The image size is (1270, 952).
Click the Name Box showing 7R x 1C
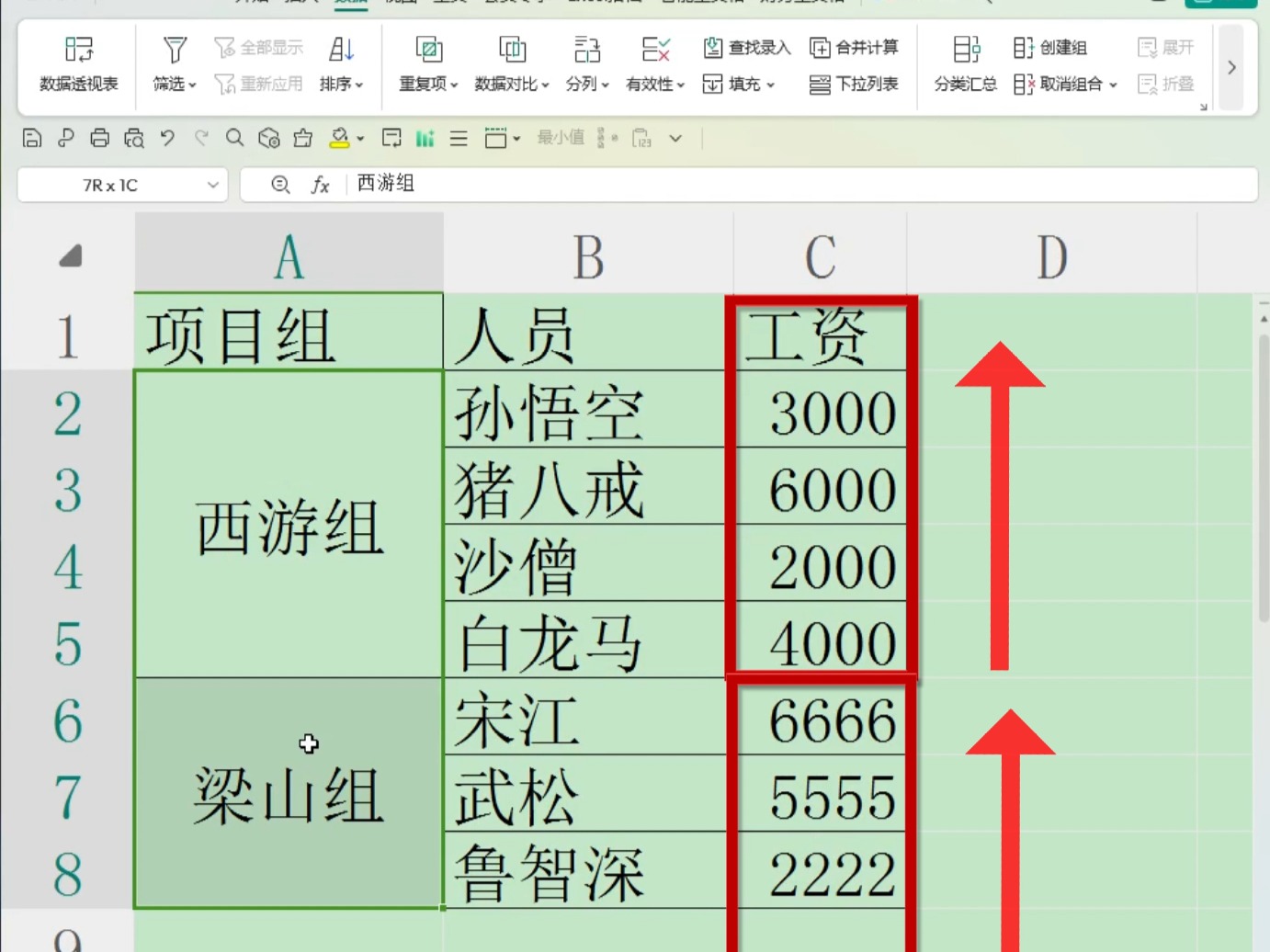click(x=110, y=185)
